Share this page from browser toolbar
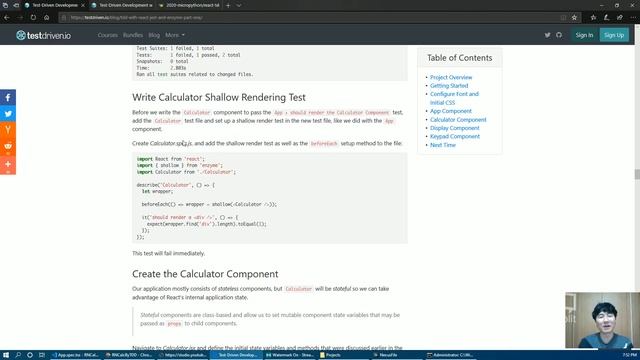 [620, 18]
